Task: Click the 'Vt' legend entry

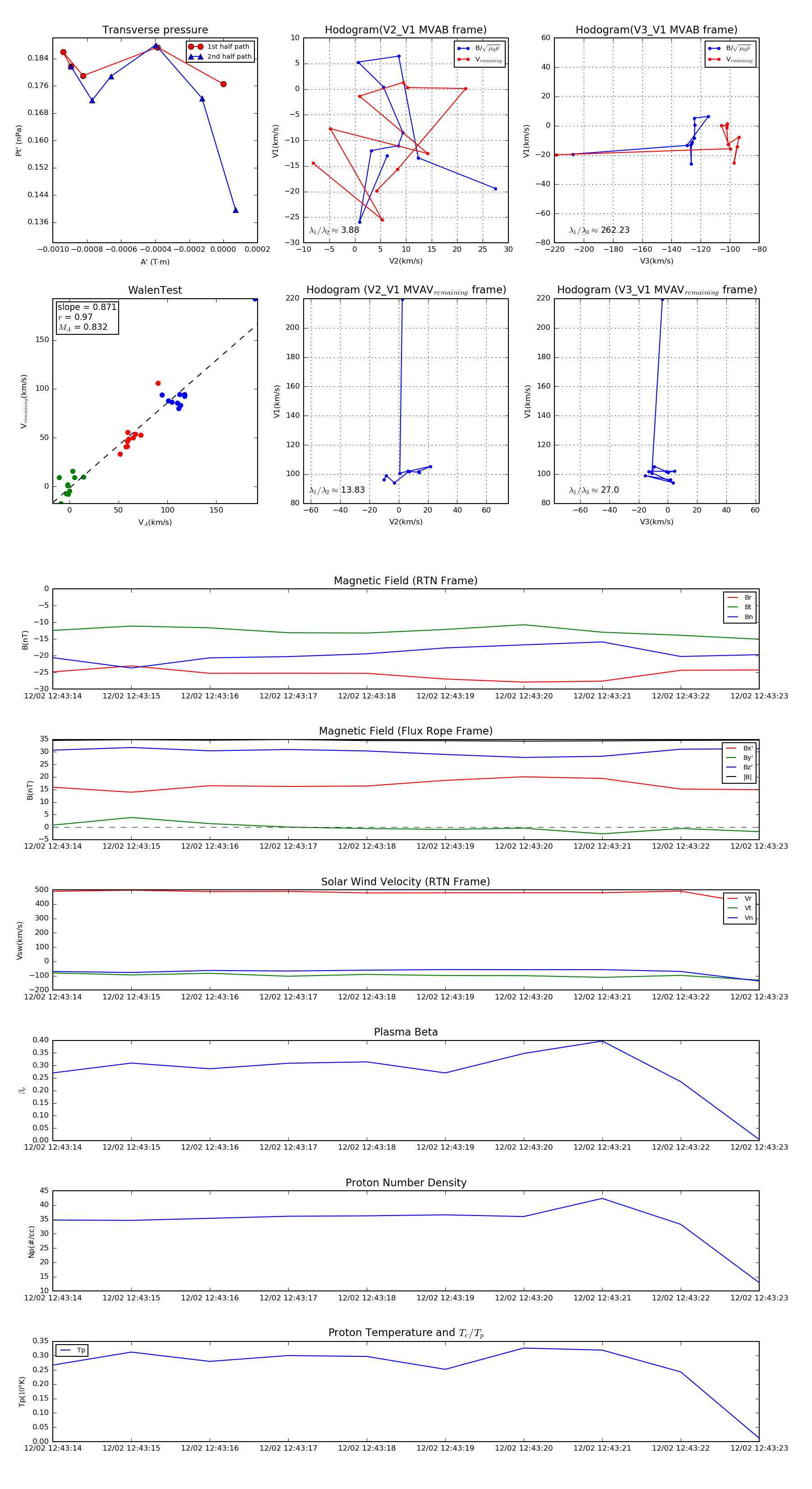Action: (740, 909)
